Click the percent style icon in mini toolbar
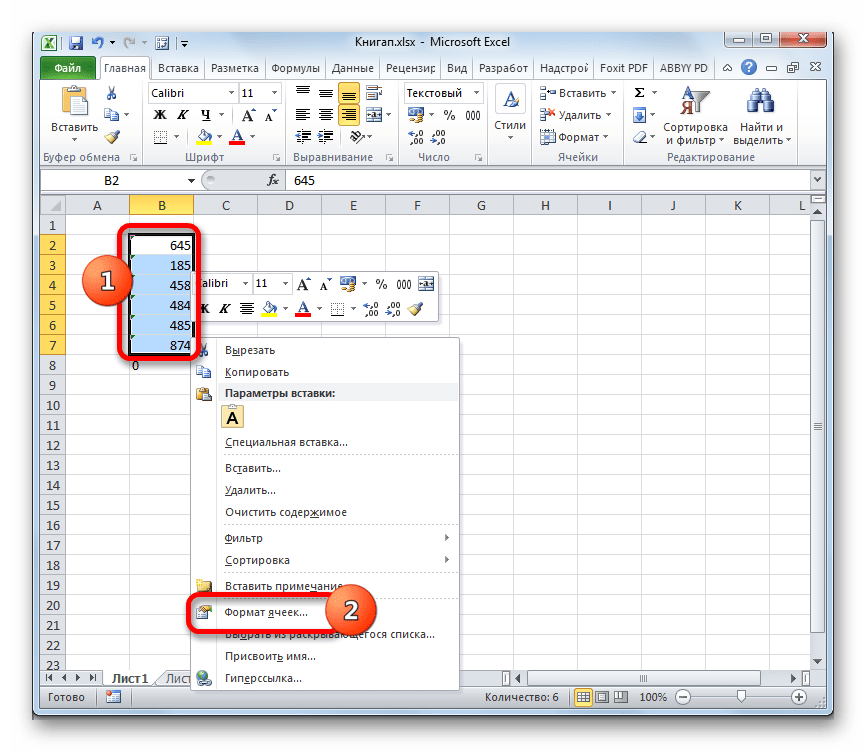This screenshot has height=752, width=866. point(380,284)
